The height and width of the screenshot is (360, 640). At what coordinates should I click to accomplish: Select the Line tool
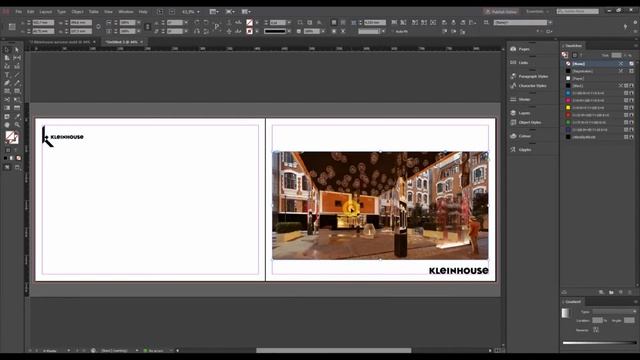[17, 75]
